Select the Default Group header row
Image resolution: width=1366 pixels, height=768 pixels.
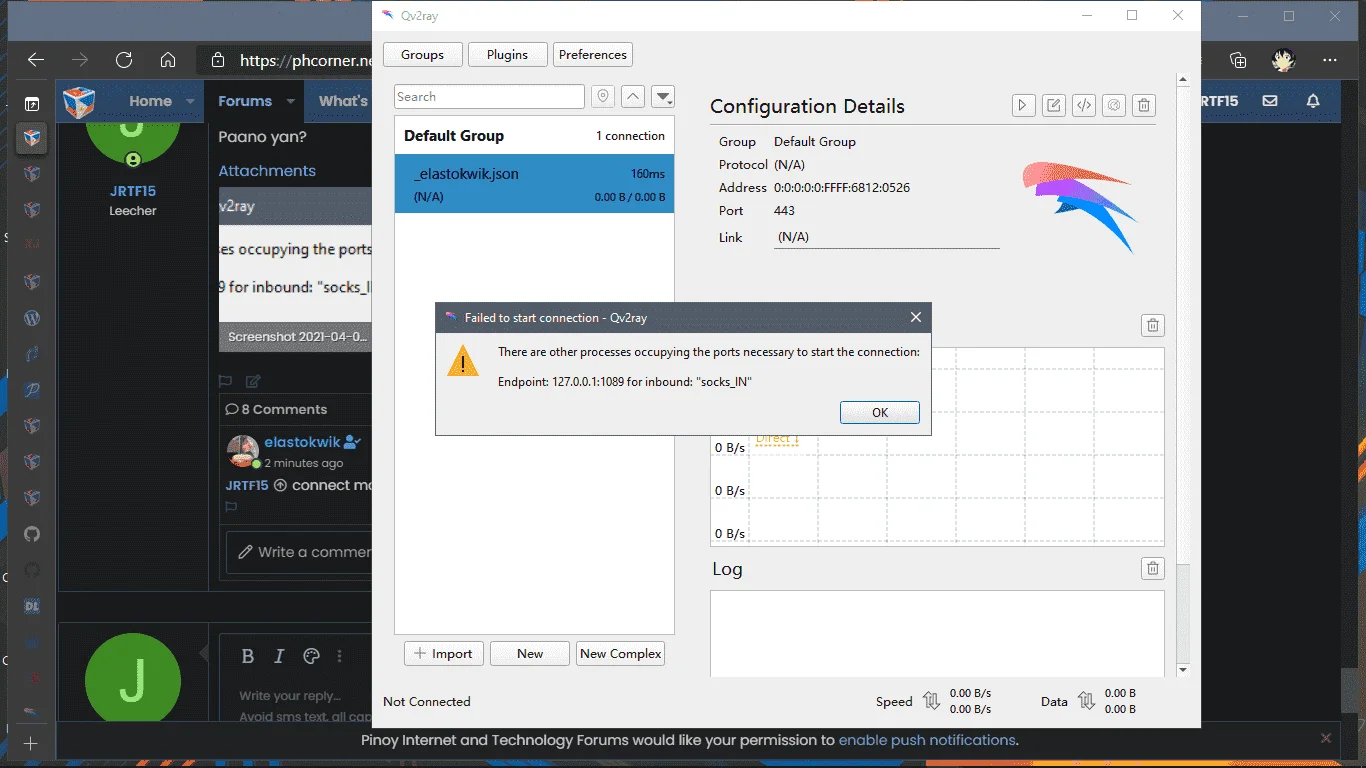tap(534, 136)
